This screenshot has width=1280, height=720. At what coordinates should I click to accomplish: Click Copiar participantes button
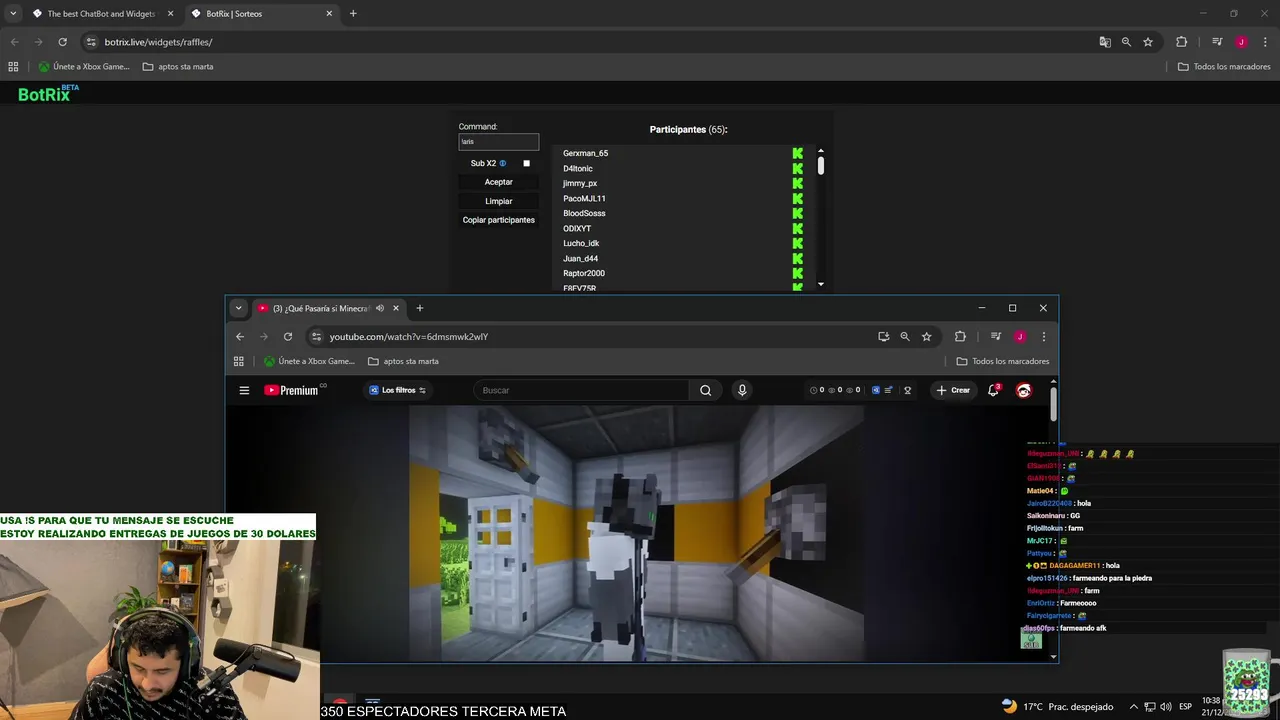point(498,220)
